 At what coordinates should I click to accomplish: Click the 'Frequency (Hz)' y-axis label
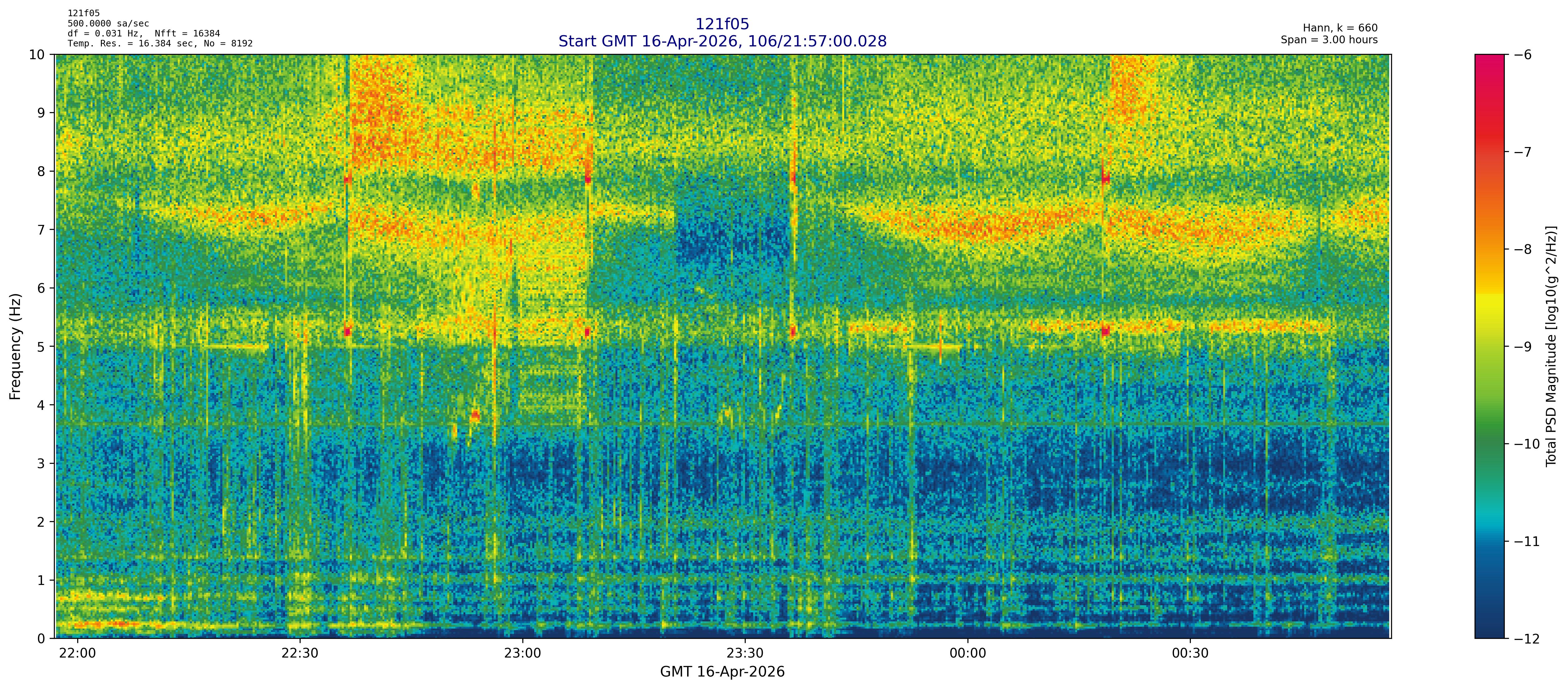15,346
